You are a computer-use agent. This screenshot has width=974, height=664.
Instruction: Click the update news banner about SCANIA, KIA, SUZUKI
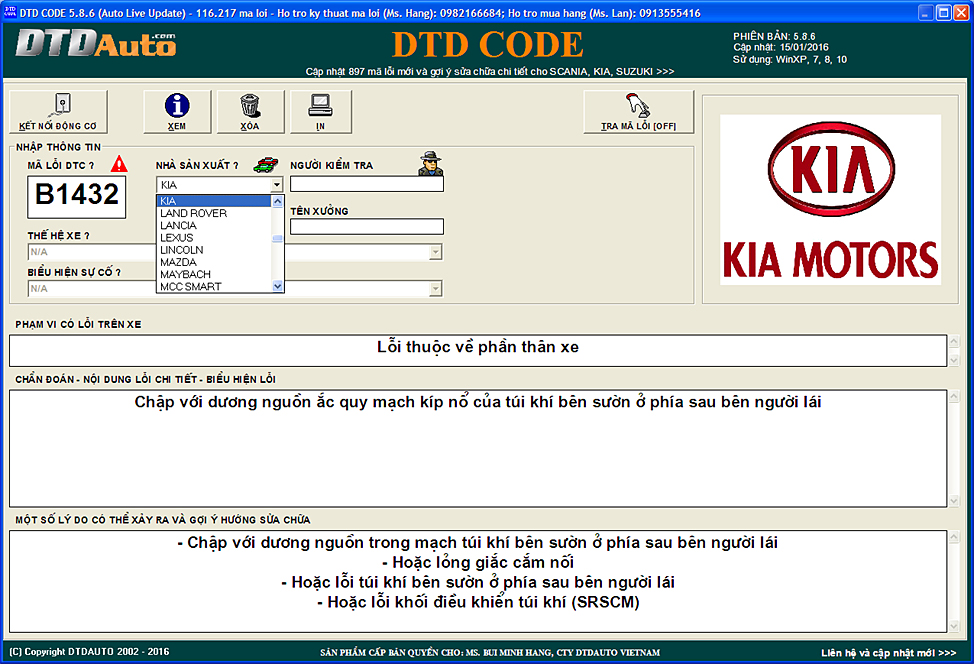(489, 72)
